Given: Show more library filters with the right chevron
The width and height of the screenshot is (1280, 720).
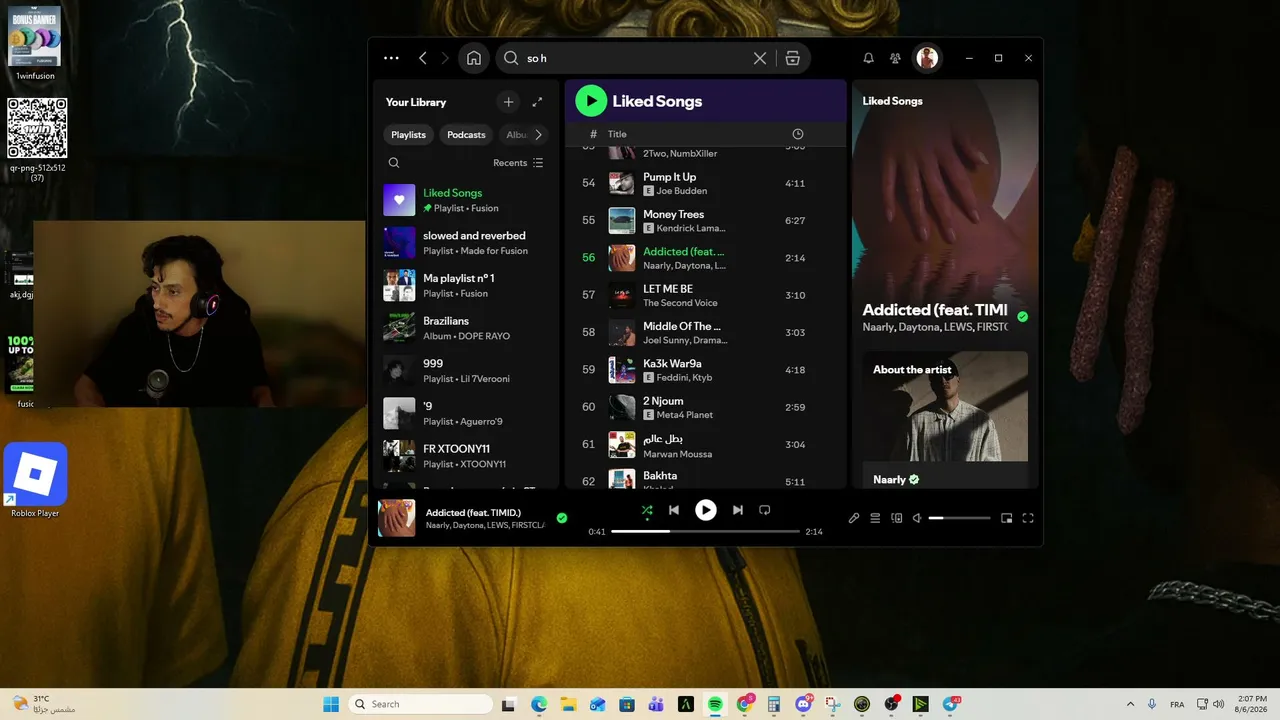Looking at the screenshot, I should click(538, 135).
